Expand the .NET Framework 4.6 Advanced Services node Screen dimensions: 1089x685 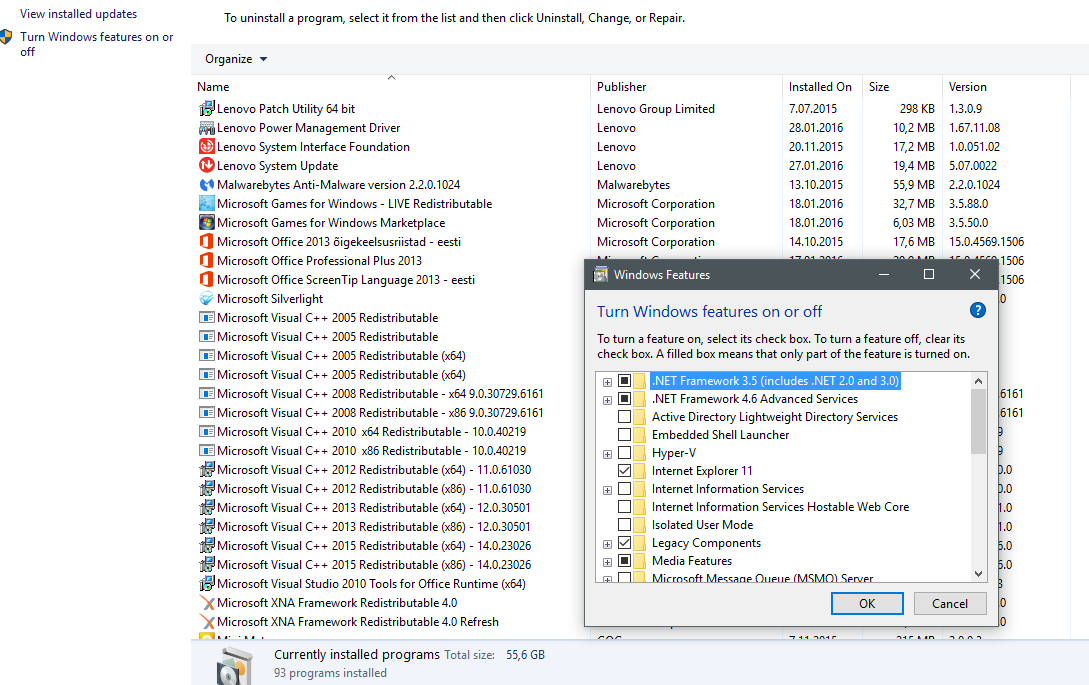(608, 400)
